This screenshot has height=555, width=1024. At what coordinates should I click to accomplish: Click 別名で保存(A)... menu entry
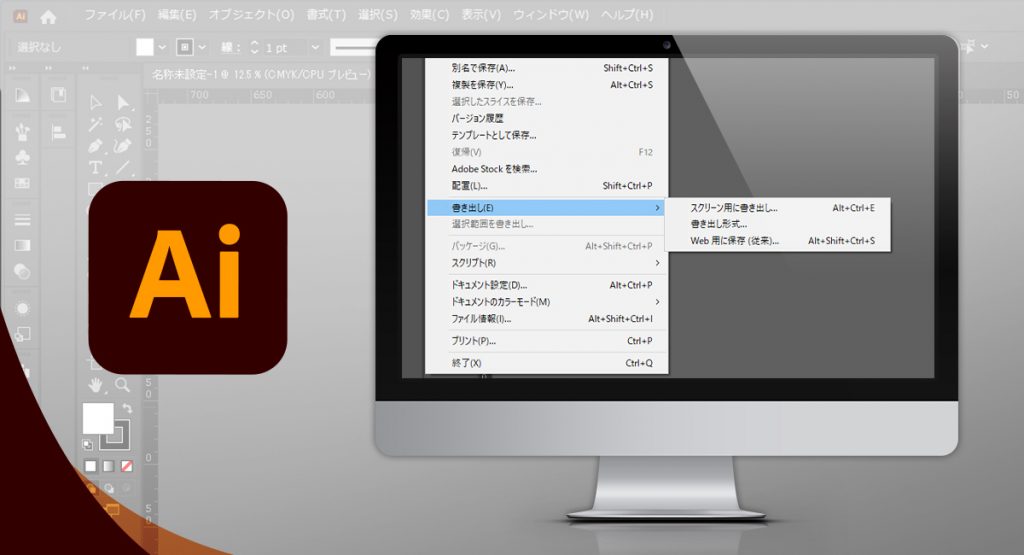coord(483,68)
